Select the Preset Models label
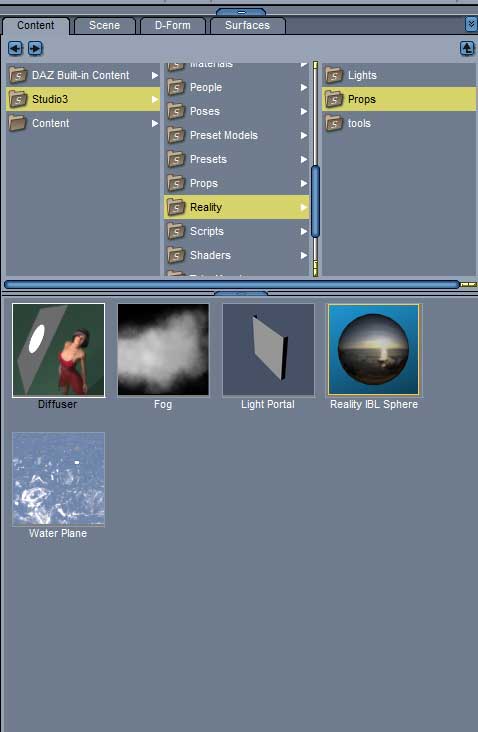The height and width of the screenshot is (732, 478). [x=224, y=135]
